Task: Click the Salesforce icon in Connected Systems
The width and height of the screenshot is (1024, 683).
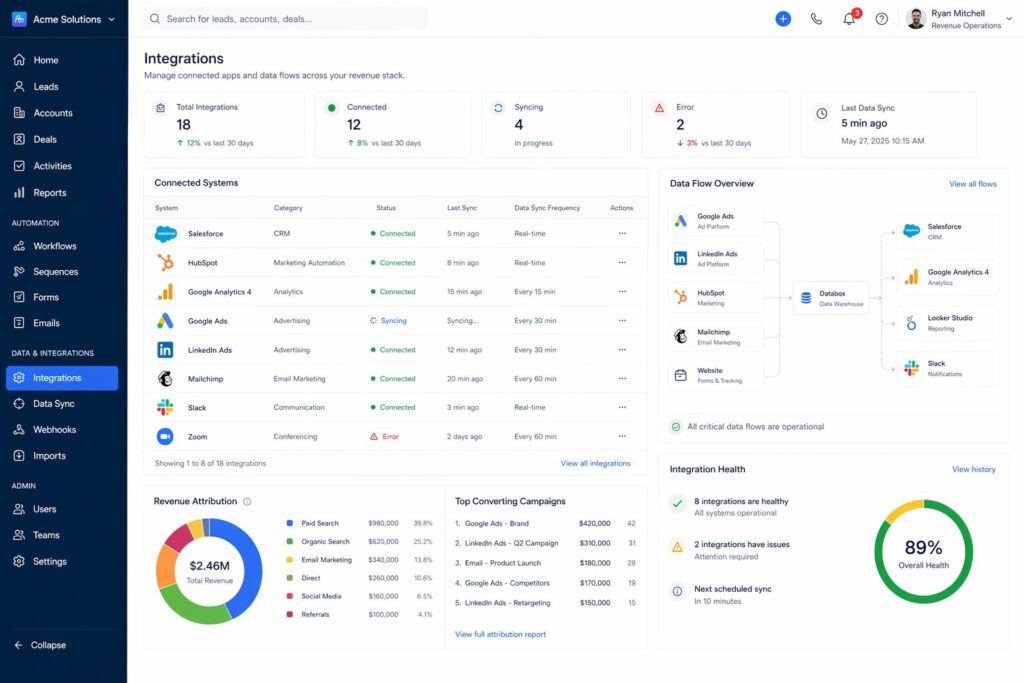Action: 166,234
